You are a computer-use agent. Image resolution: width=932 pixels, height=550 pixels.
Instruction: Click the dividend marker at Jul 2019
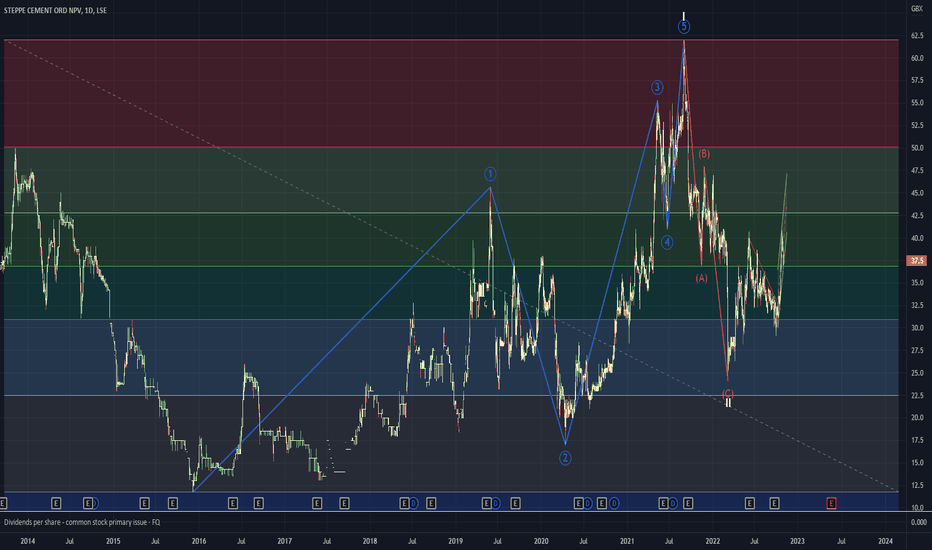point(496,504)
